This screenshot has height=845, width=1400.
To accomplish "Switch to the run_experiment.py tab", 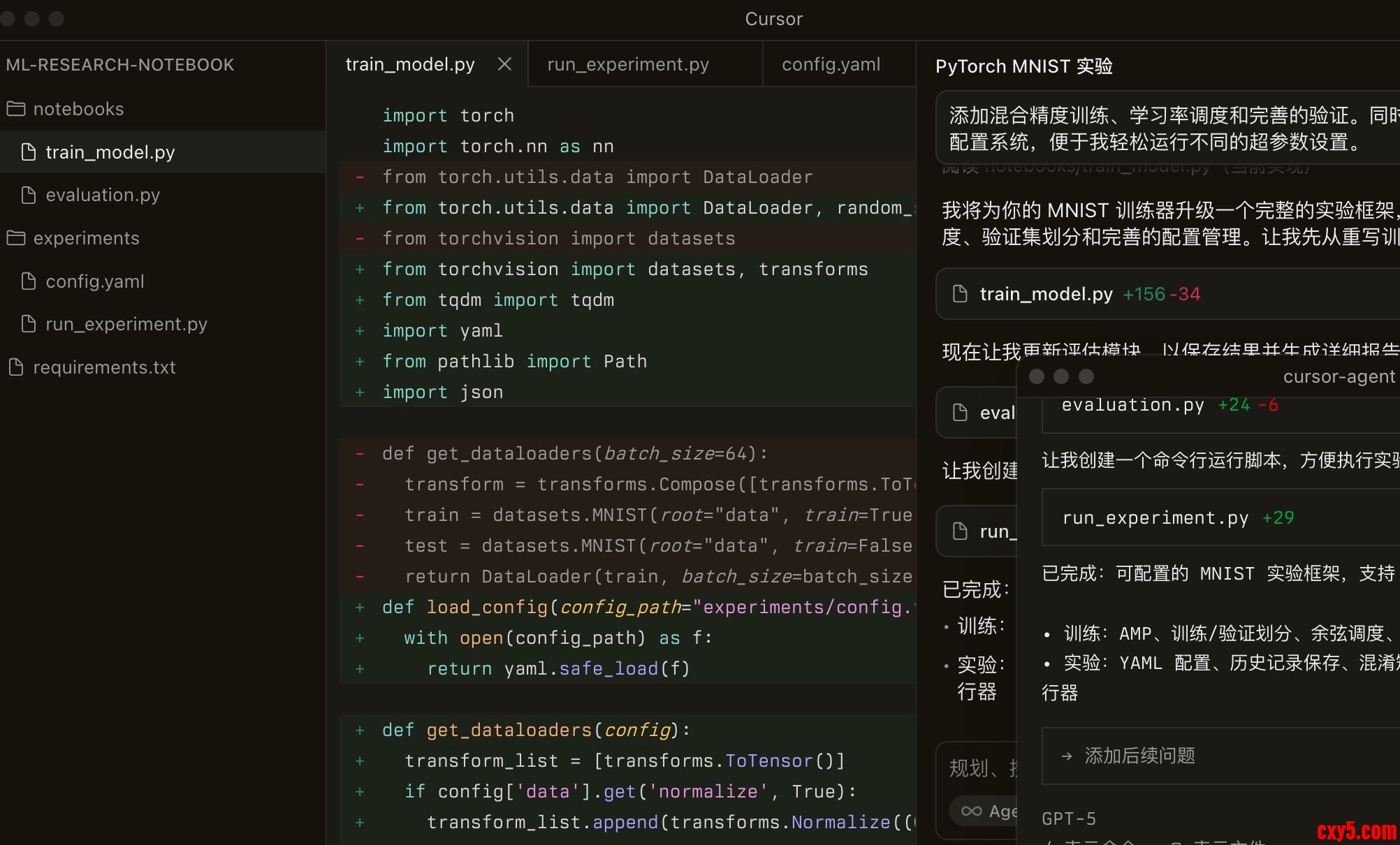I will [x=627, y=64].
